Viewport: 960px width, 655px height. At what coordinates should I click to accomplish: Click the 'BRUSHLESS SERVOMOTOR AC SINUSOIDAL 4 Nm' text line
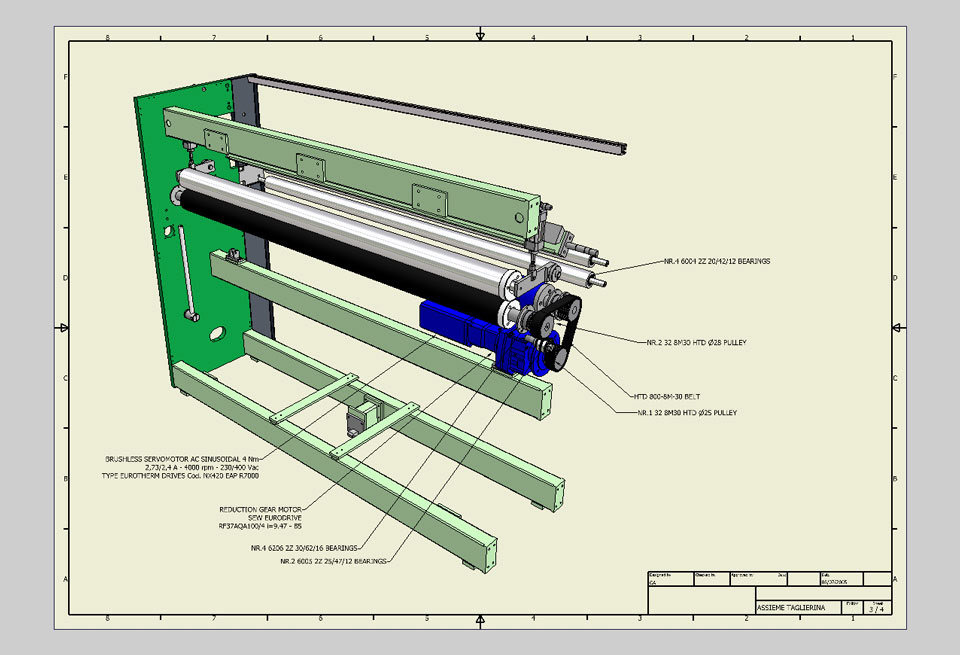point(182,459)
